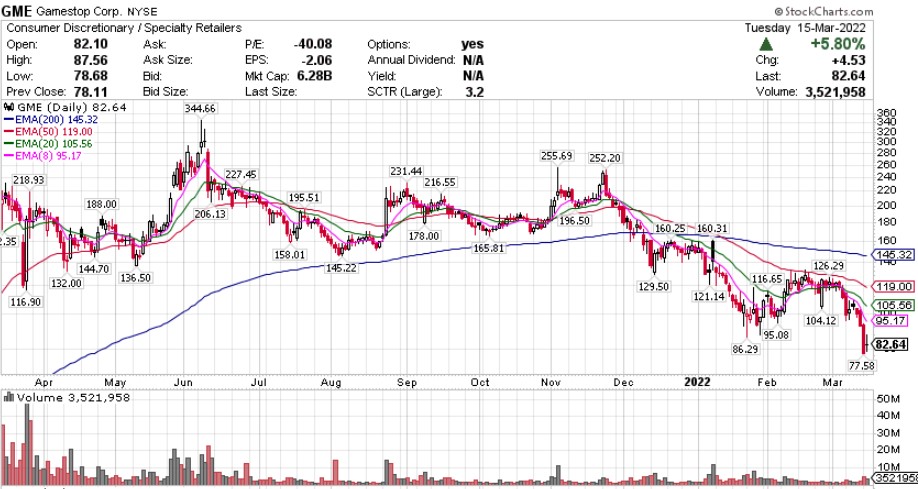Click the 95.17 flag on the right axis

point(890,321)
